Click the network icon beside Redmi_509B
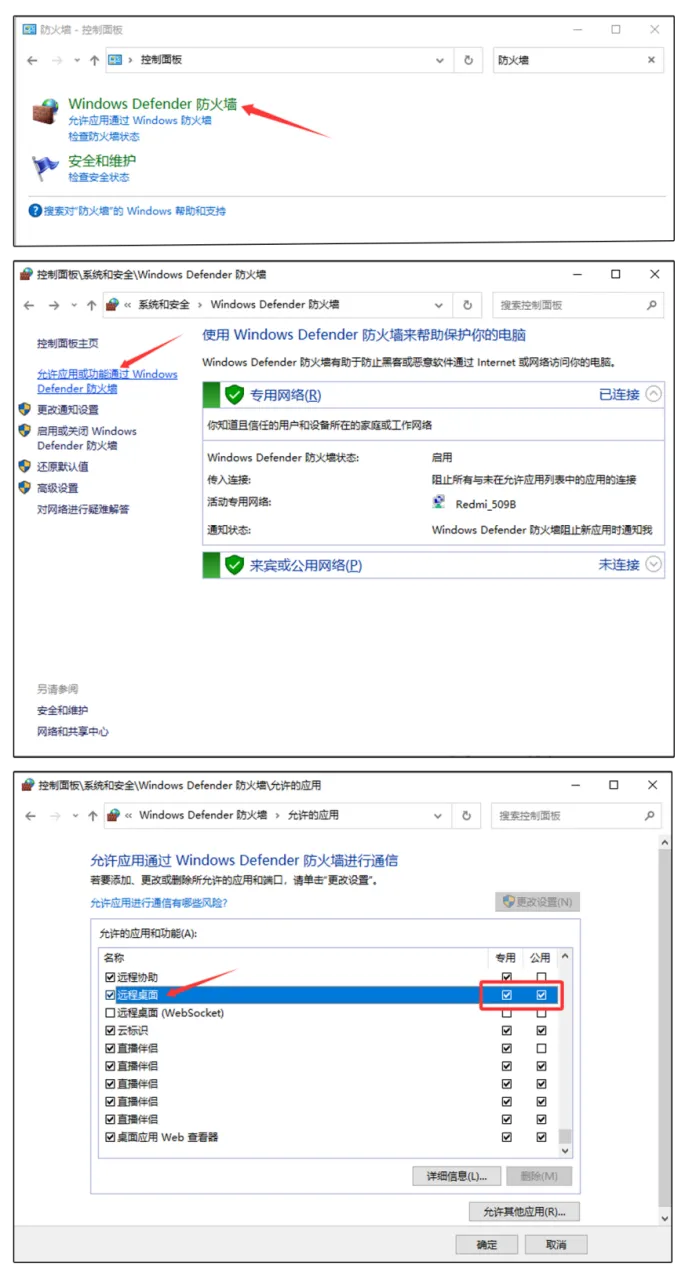This screenshot has width=685, height=1280. (x=440, y=503)
